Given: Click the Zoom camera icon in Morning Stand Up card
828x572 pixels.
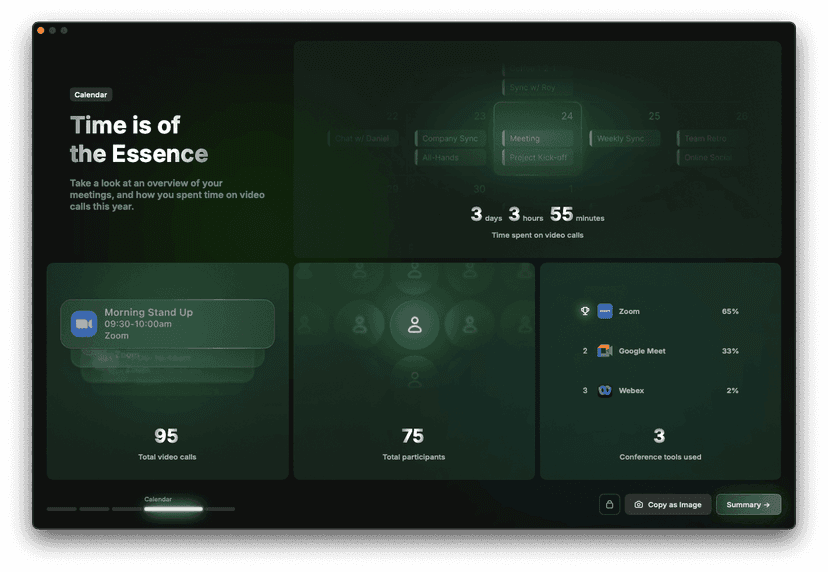Looking at the screenshot, I should [84, 324].
